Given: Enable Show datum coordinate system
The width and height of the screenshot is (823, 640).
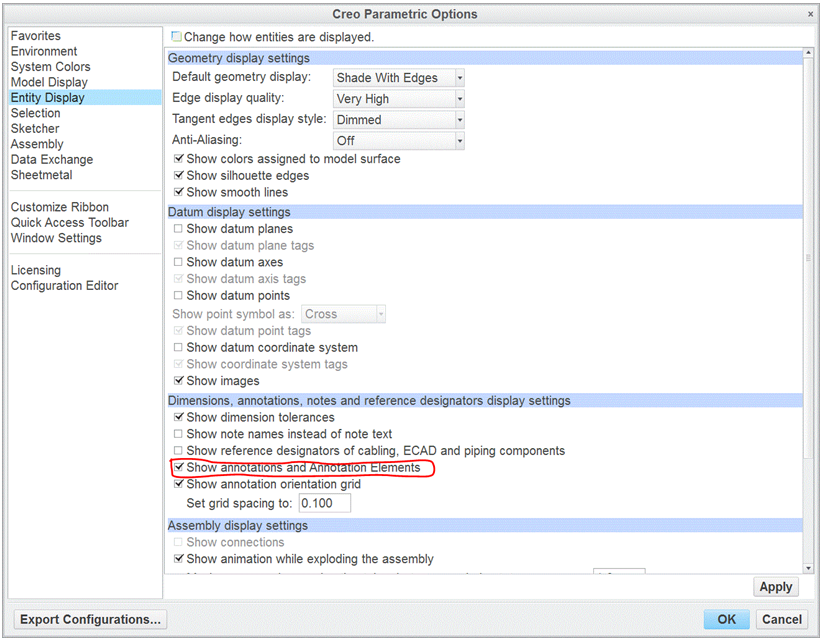Looking at the screenshot, I should (178, 348).
